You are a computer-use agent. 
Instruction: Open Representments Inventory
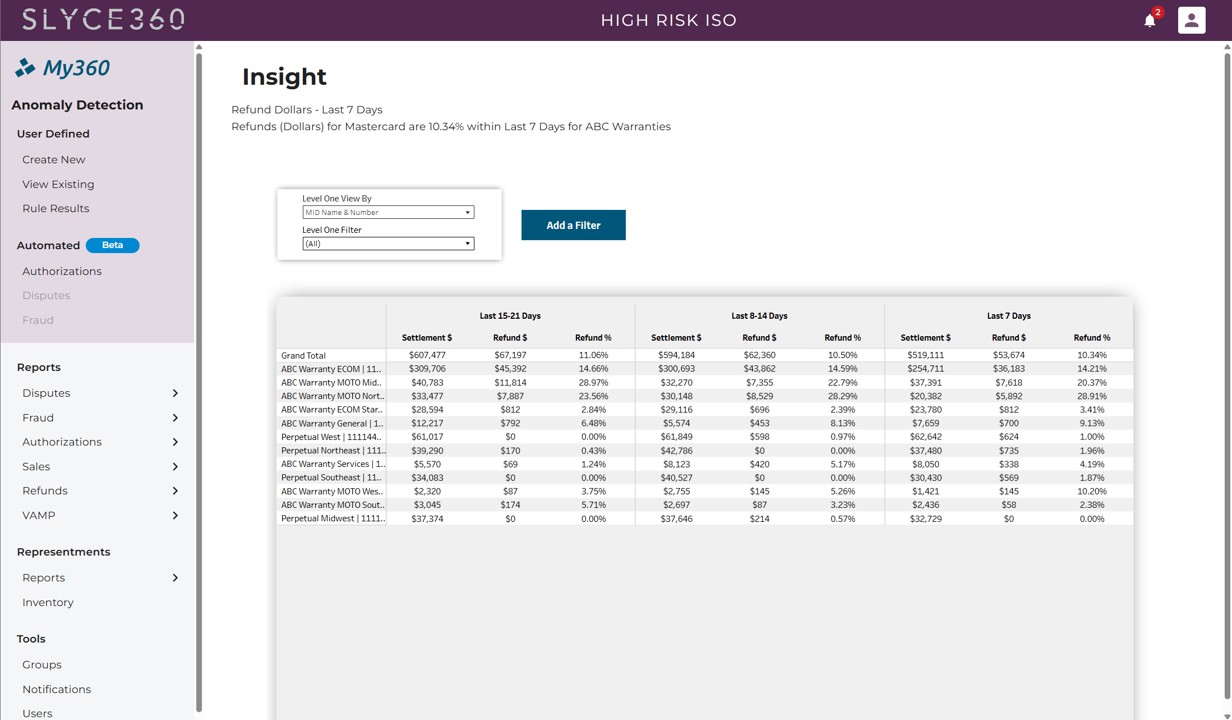pos(48,603)
